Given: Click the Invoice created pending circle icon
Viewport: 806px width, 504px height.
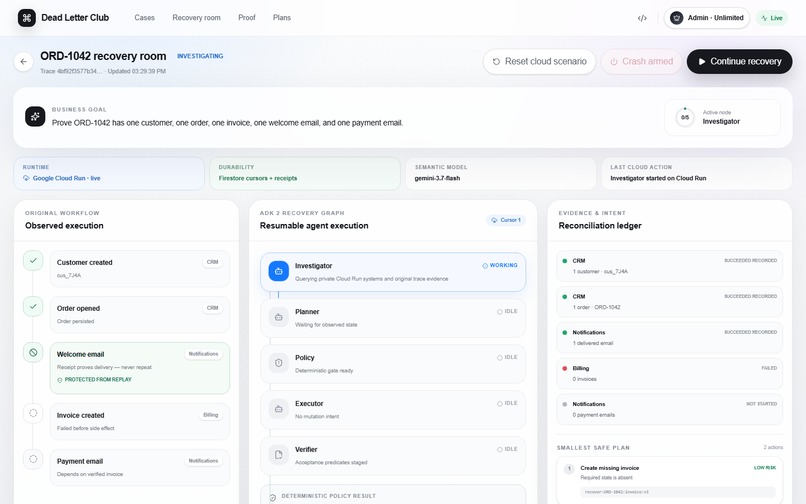Looking at the screenshot, I should (x=33, y=413).
